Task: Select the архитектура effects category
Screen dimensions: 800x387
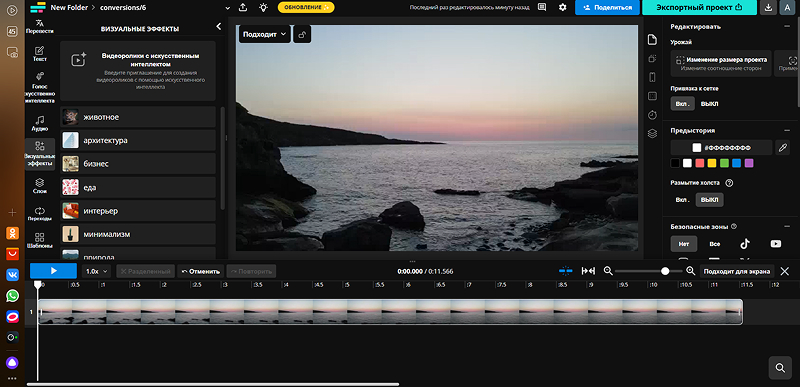Action: pyautogui.click(x=138, y=140)
